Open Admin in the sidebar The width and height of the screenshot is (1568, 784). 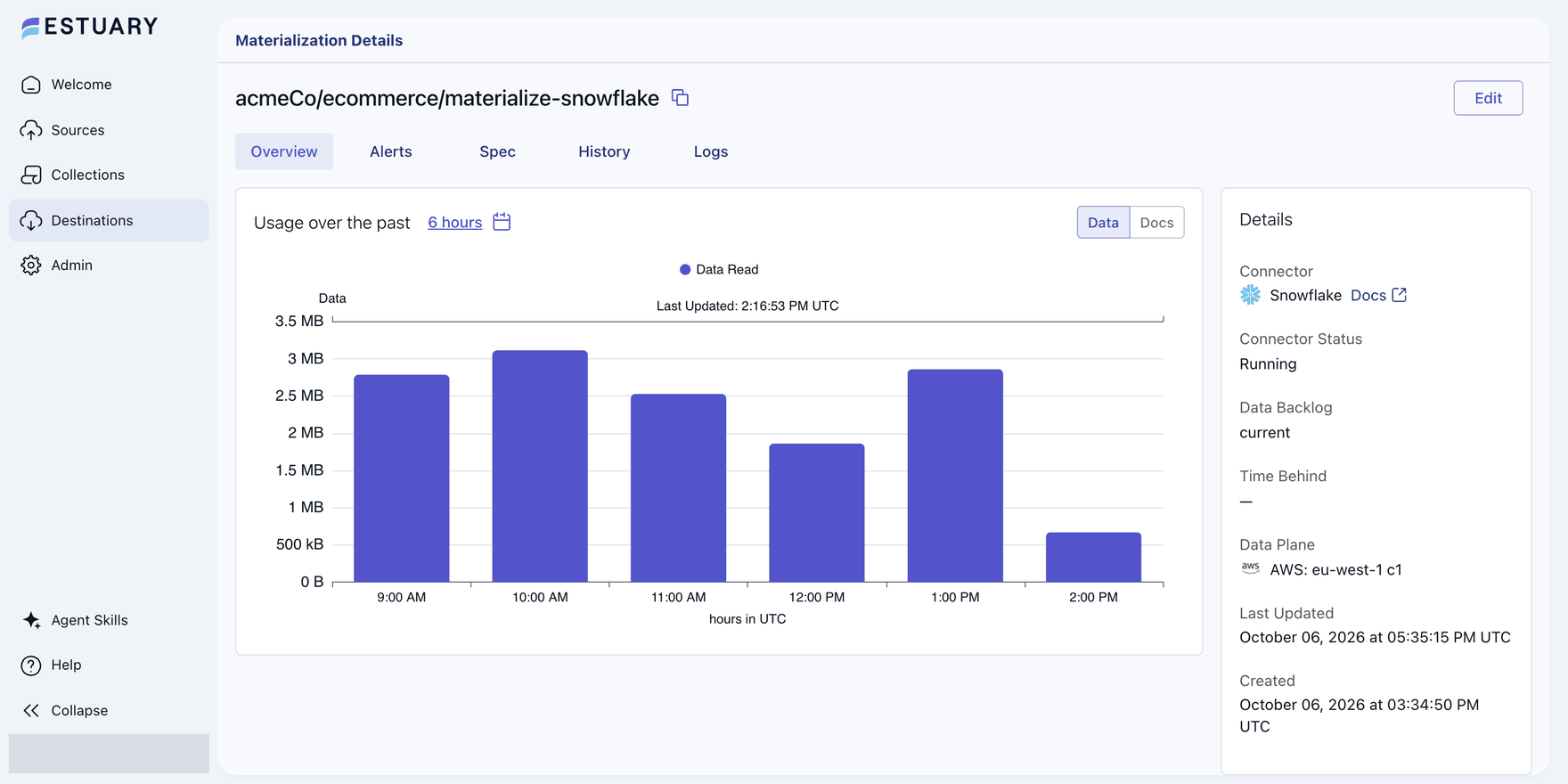(x=109, y=265)
